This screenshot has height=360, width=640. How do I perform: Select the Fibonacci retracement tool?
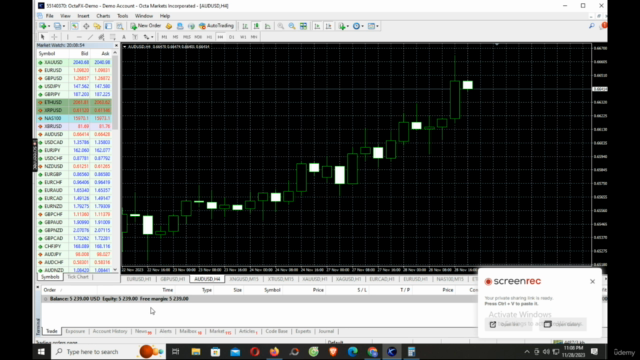(113, 37)
